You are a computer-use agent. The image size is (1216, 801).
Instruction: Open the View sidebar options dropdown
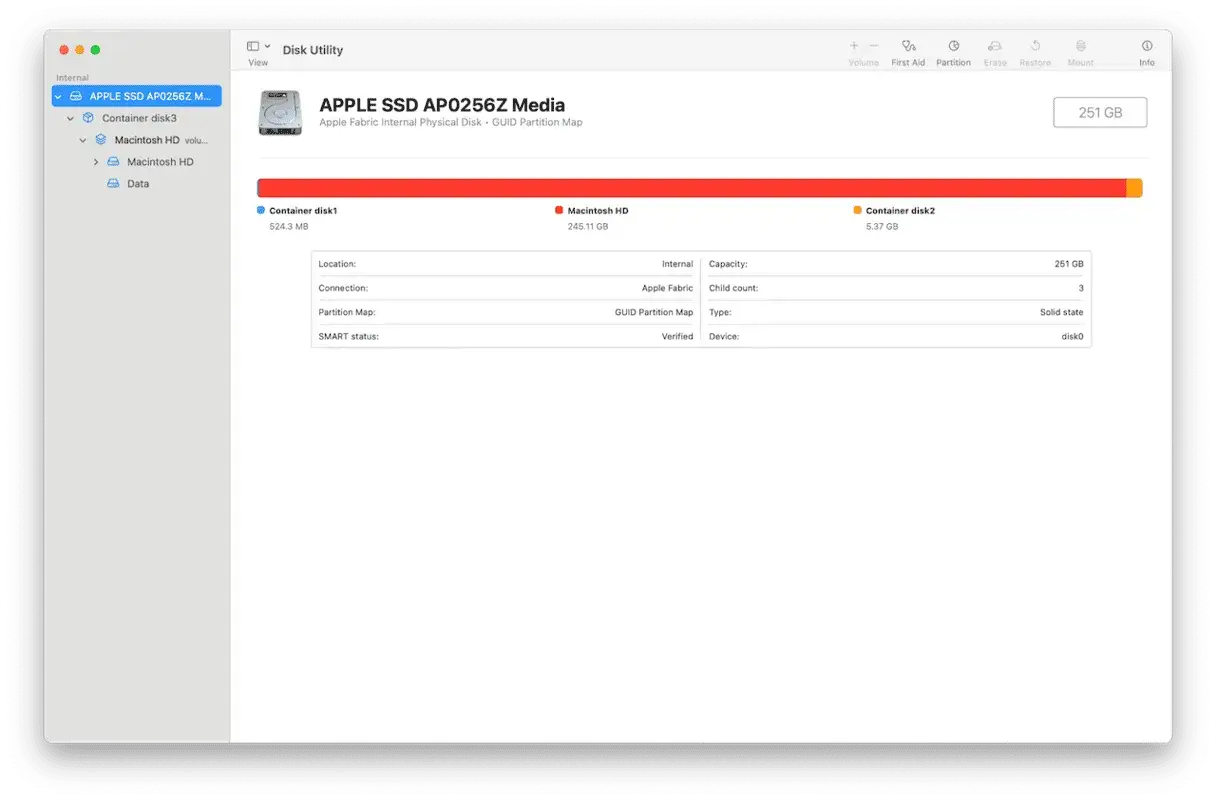259,47
